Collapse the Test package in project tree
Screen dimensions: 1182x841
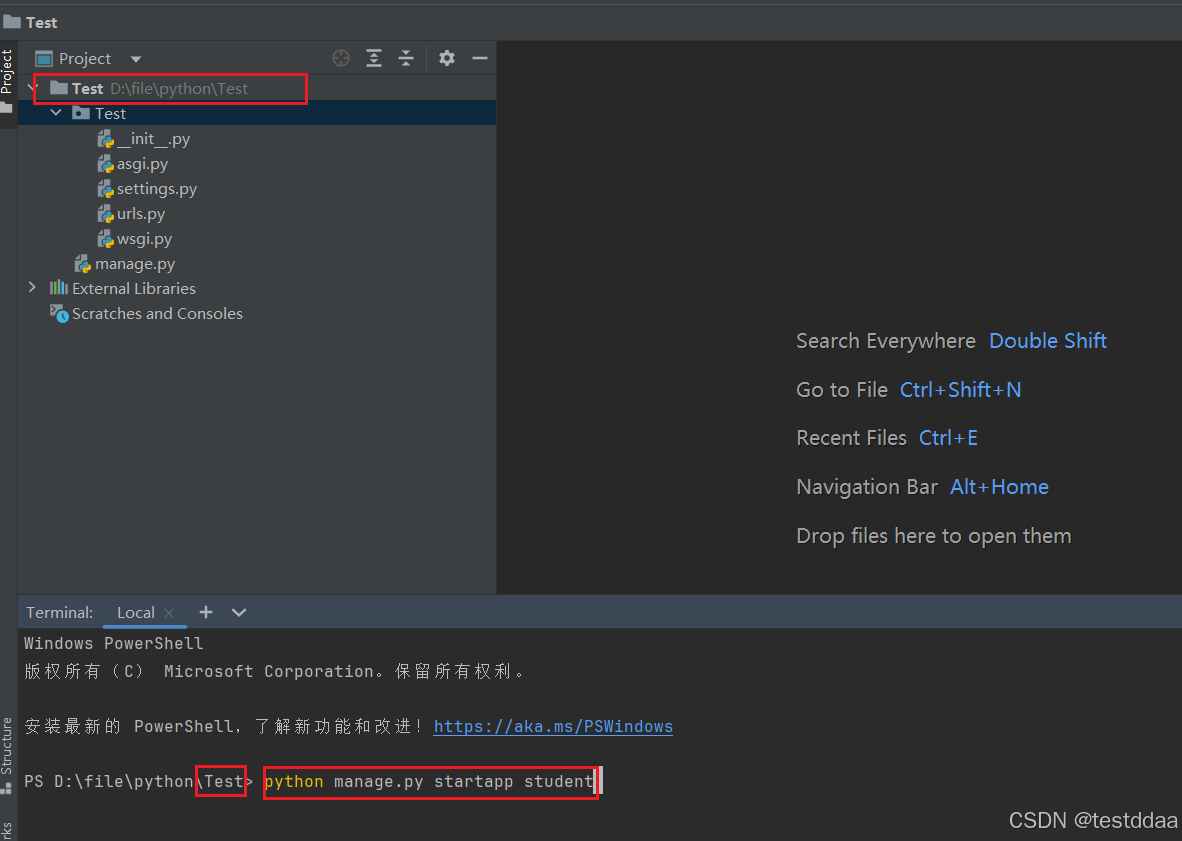[x=56, y=113]
